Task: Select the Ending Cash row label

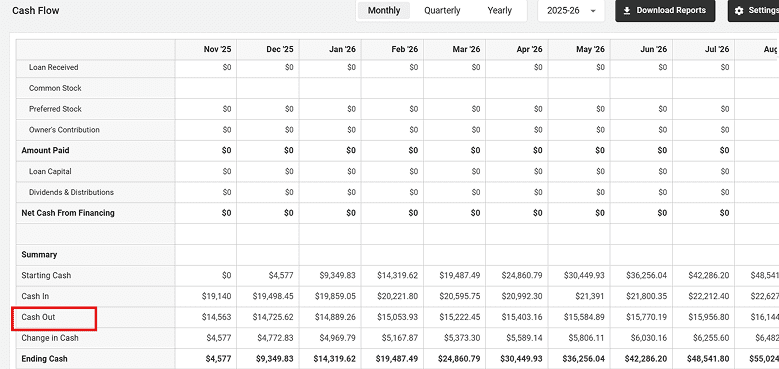Action: click(x=44, y=359)
